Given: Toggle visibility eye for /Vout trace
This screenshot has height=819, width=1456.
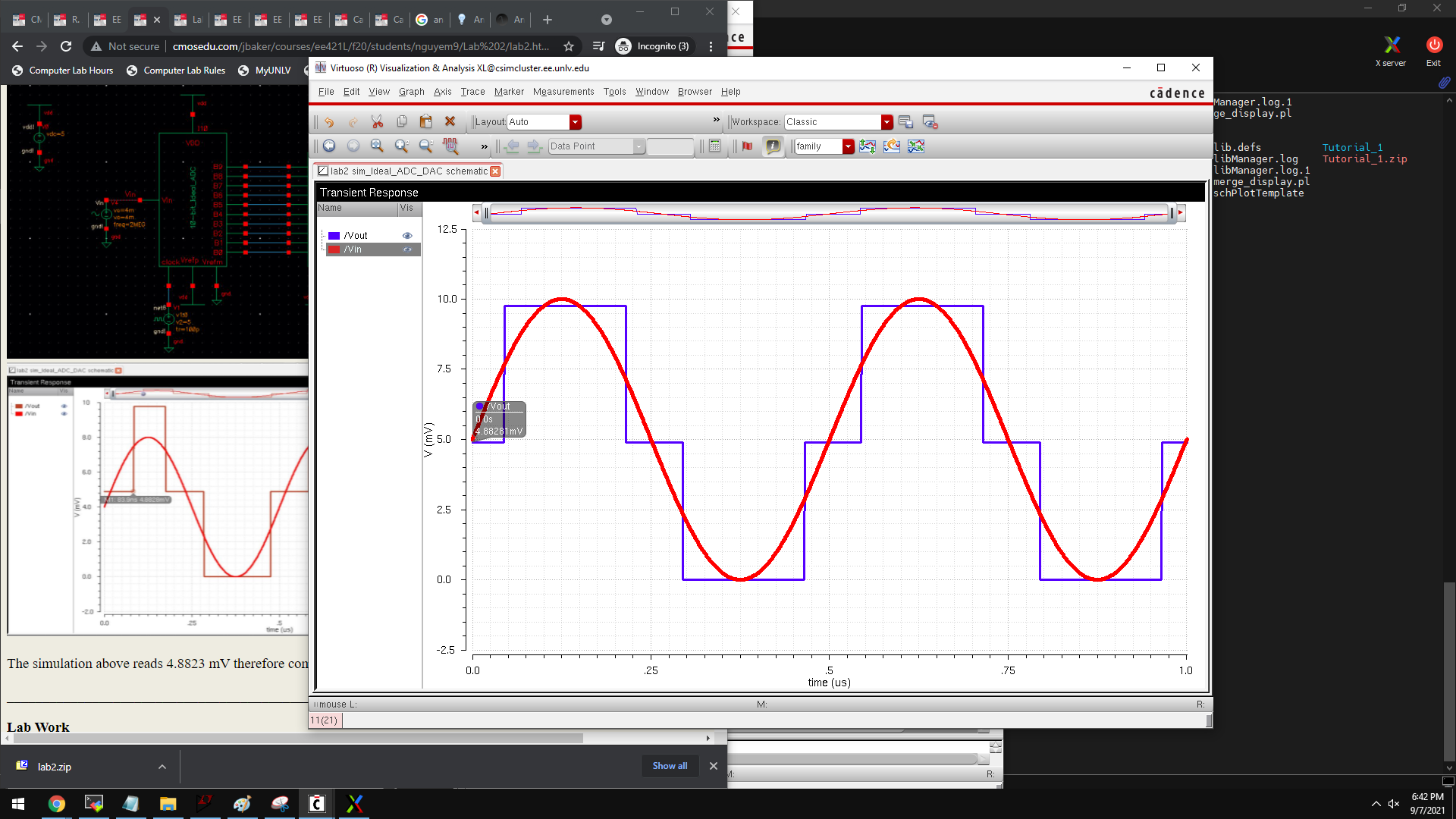Looking at the screenshot, I should [x=407, y=236].
